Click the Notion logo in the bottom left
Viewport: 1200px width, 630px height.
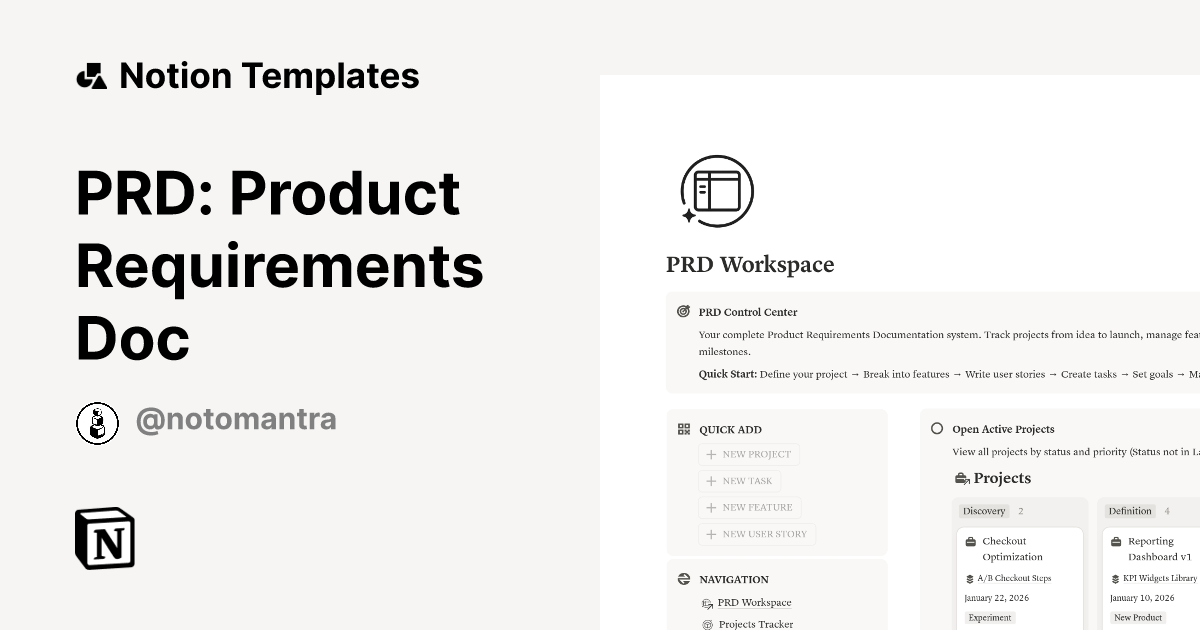pos(104,539)
